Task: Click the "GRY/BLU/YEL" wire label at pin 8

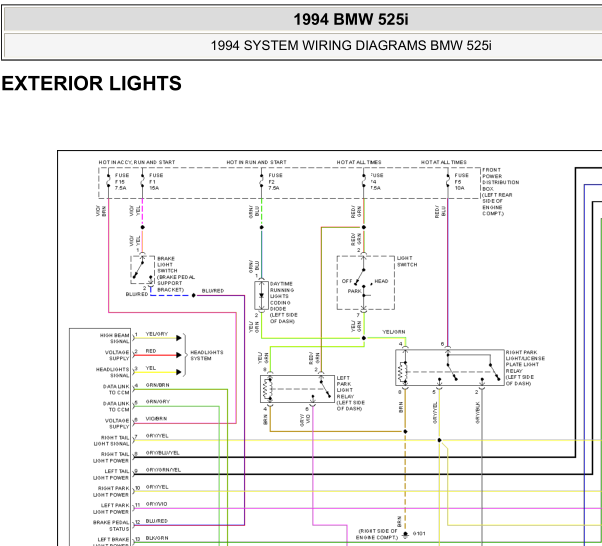Action: click(x=162, y=453)
